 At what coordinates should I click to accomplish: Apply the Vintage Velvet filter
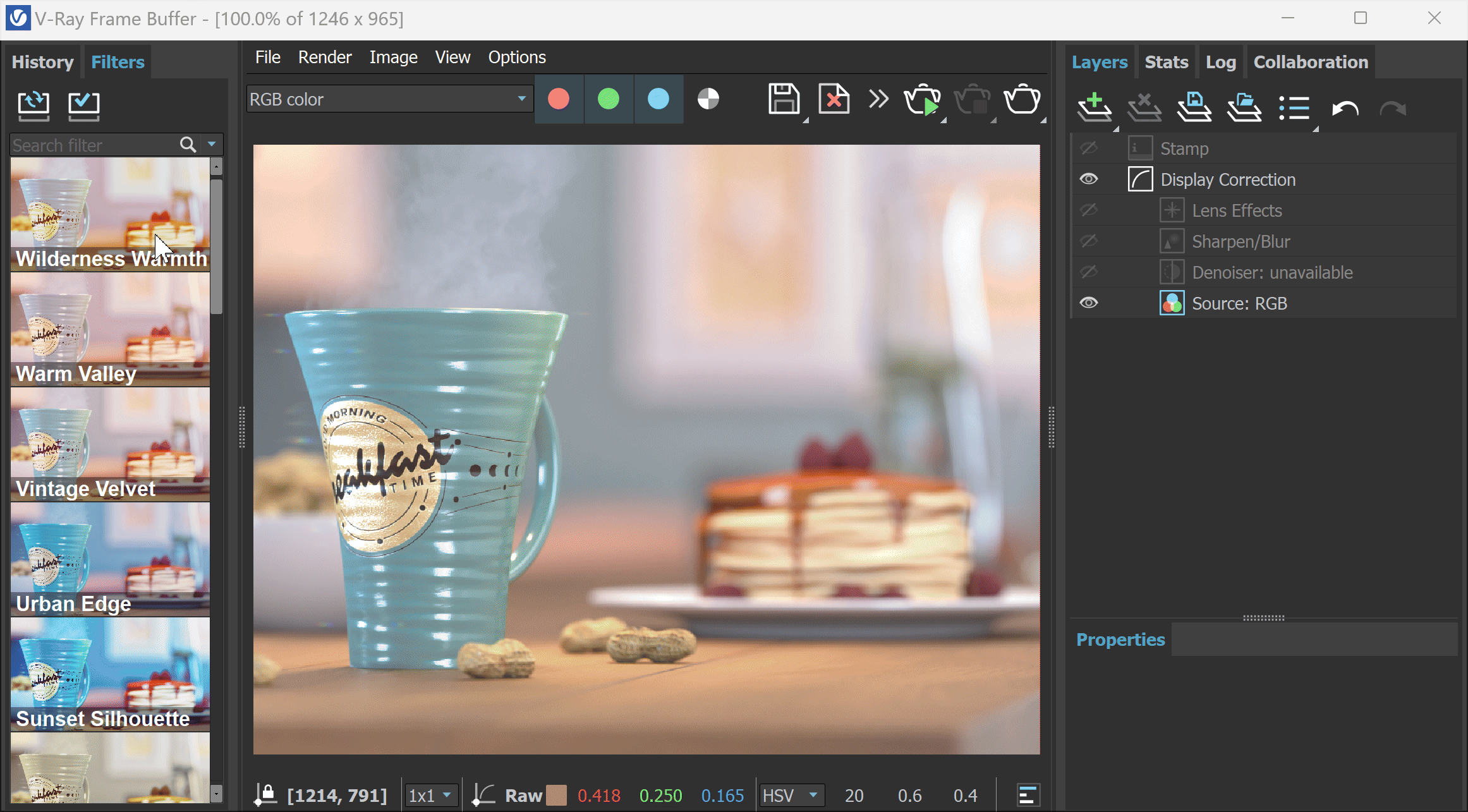(x=110, y=444)
